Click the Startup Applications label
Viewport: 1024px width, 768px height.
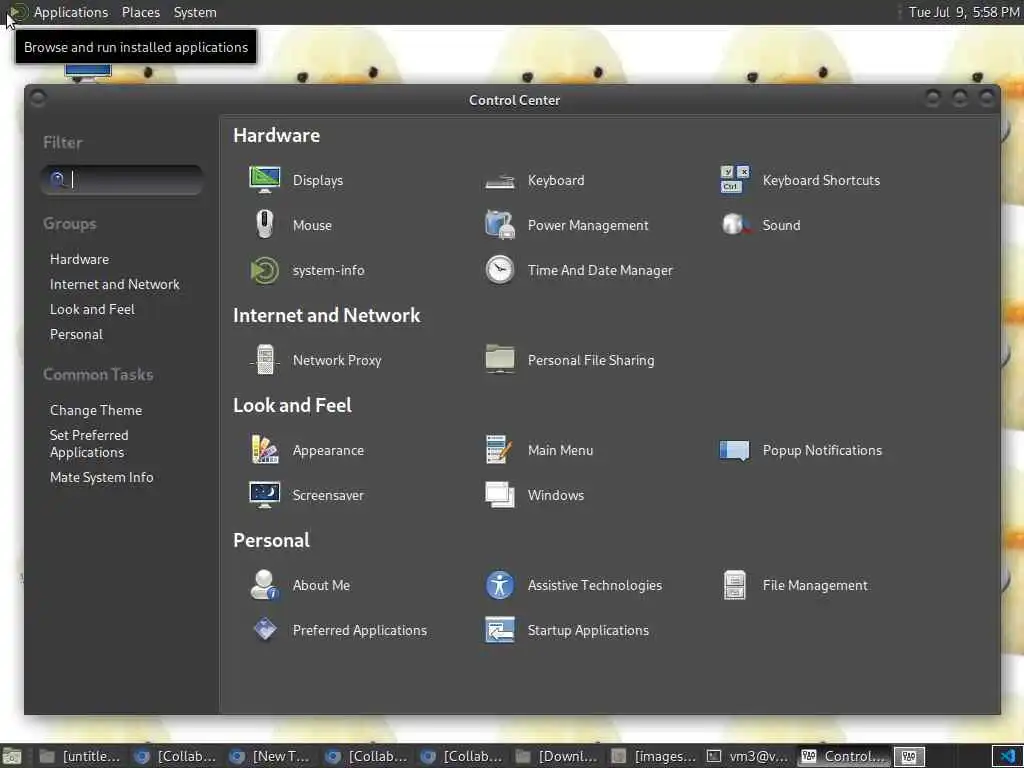point(588,631)
